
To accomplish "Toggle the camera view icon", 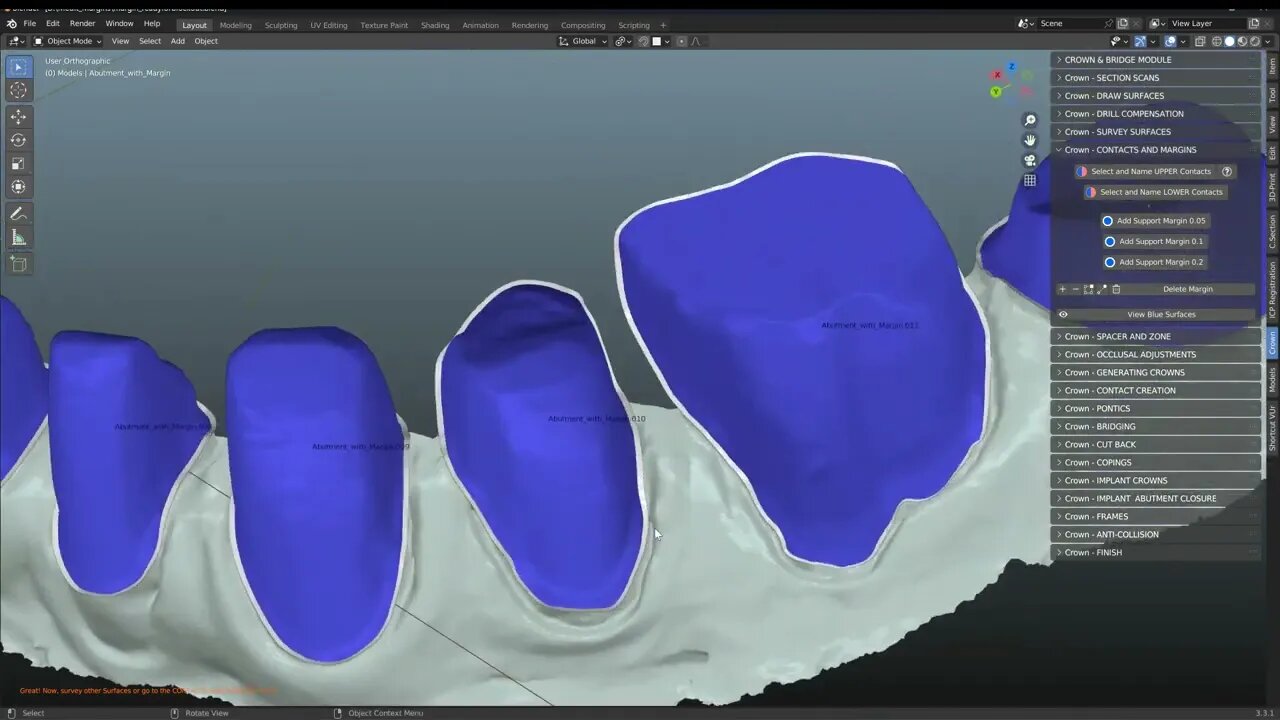I will click(1030, 160).
